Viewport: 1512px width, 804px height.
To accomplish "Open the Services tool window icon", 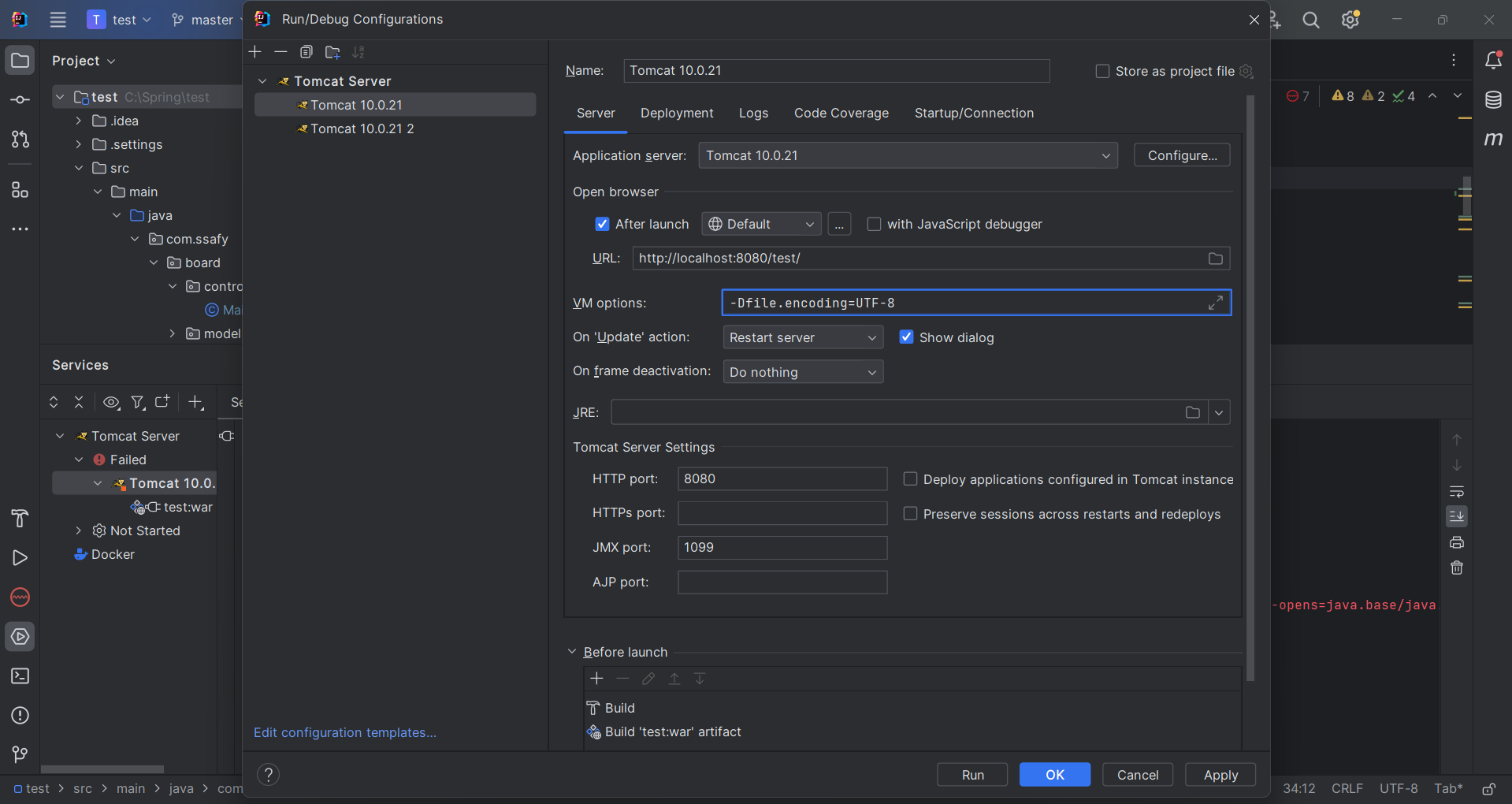I will tap(20, 637).
